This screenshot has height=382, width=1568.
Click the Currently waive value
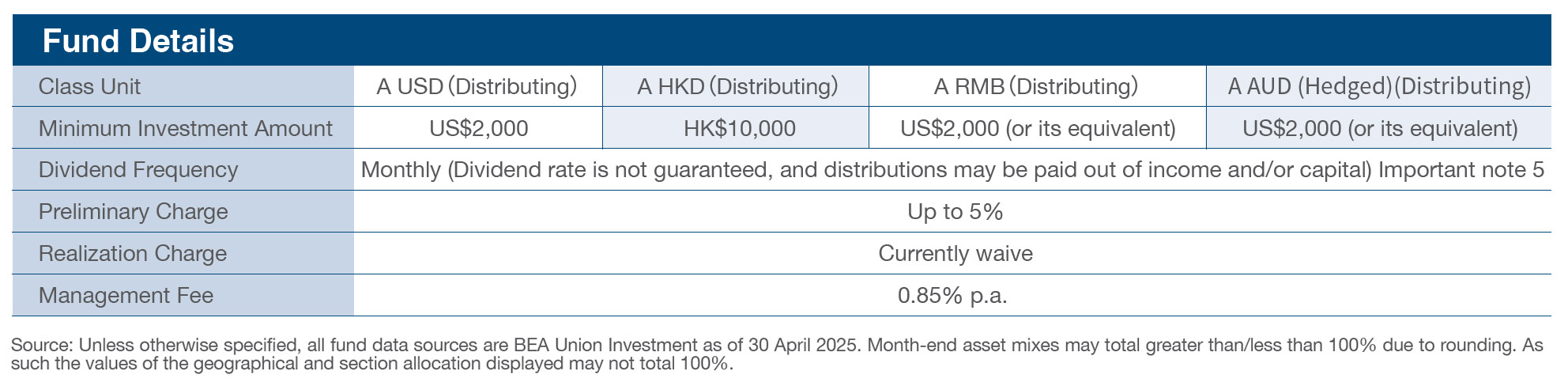(x=955, y=254)
